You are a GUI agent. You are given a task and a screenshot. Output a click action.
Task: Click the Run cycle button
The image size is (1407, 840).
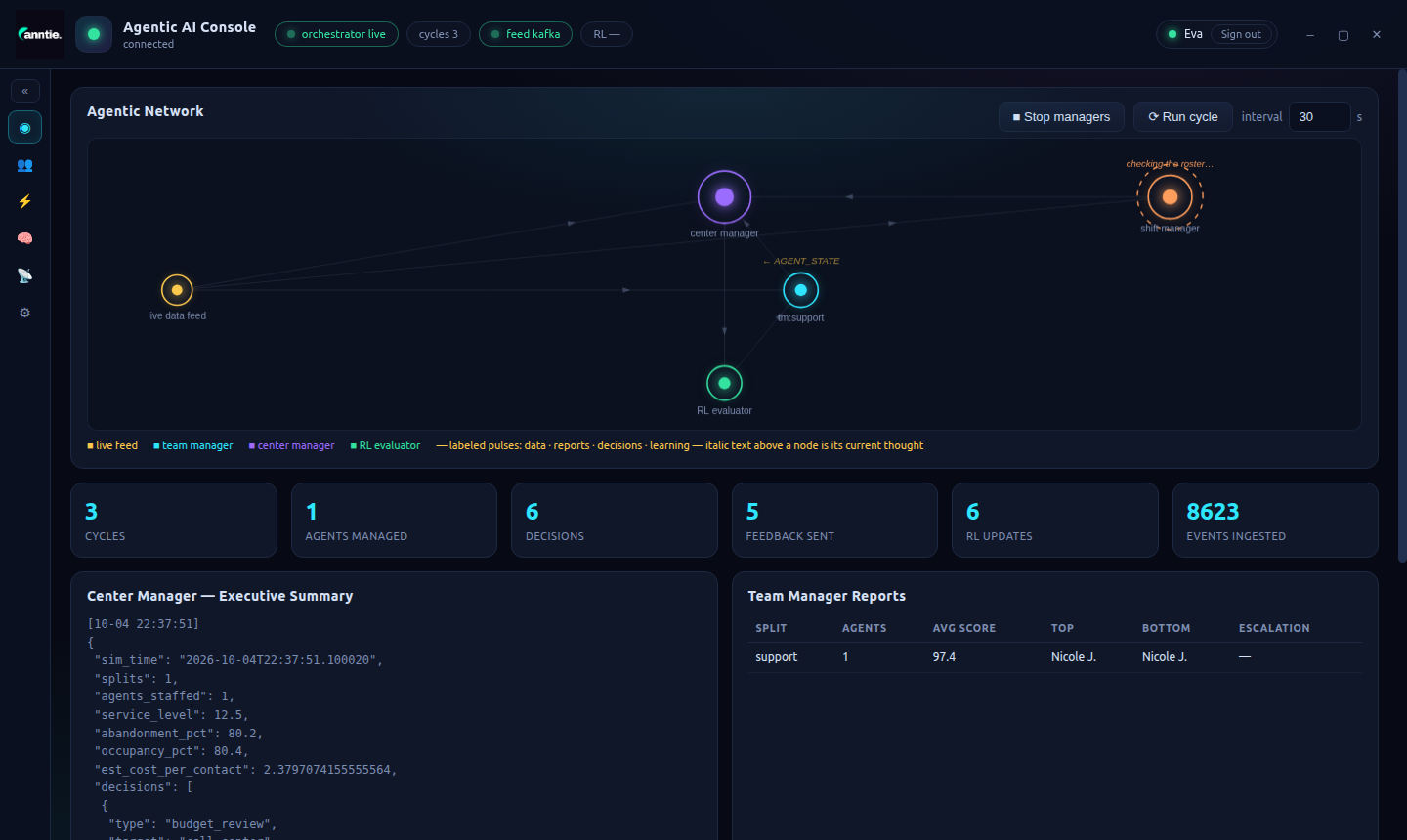[1183, 117]
